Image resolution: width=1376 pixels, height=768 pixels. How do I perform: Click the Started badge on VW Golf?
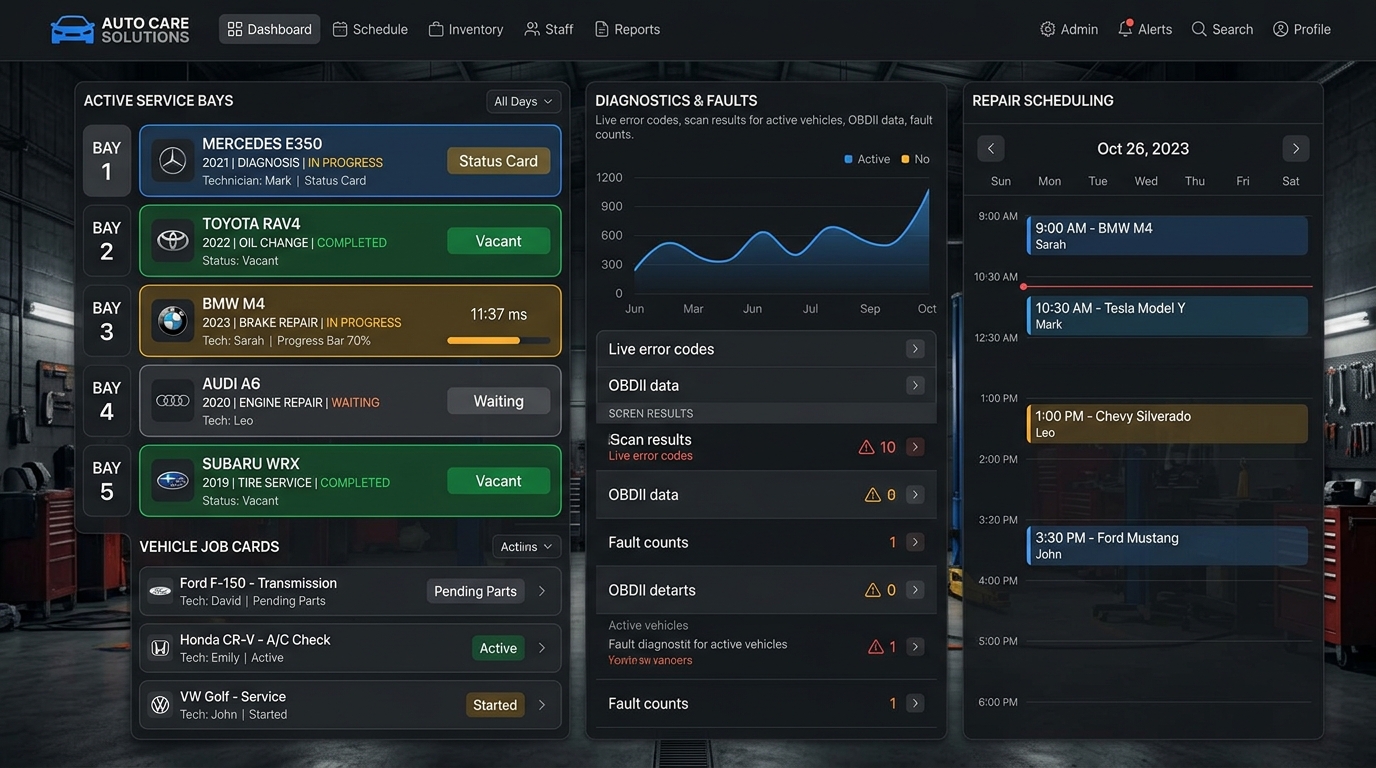pyautogui.click(x=495, y=705)
